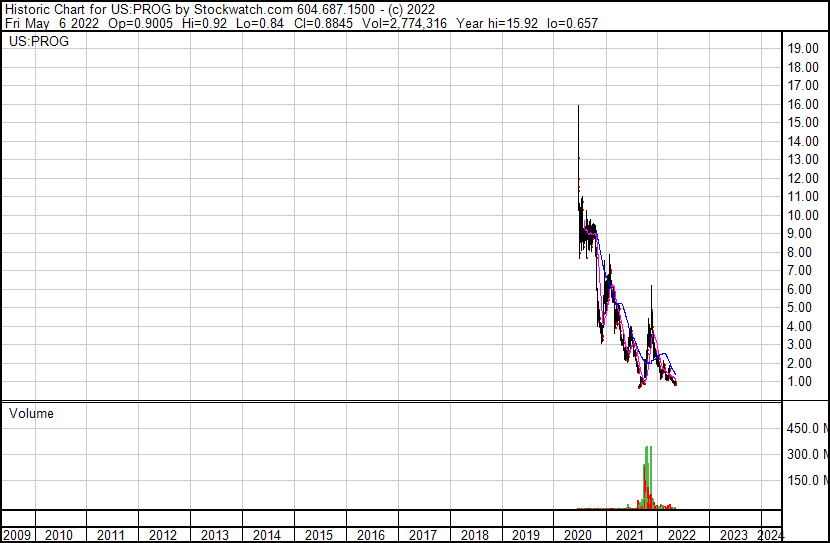
Task: Click the Fri May 6 2022 date text
Action: point(52,23)
